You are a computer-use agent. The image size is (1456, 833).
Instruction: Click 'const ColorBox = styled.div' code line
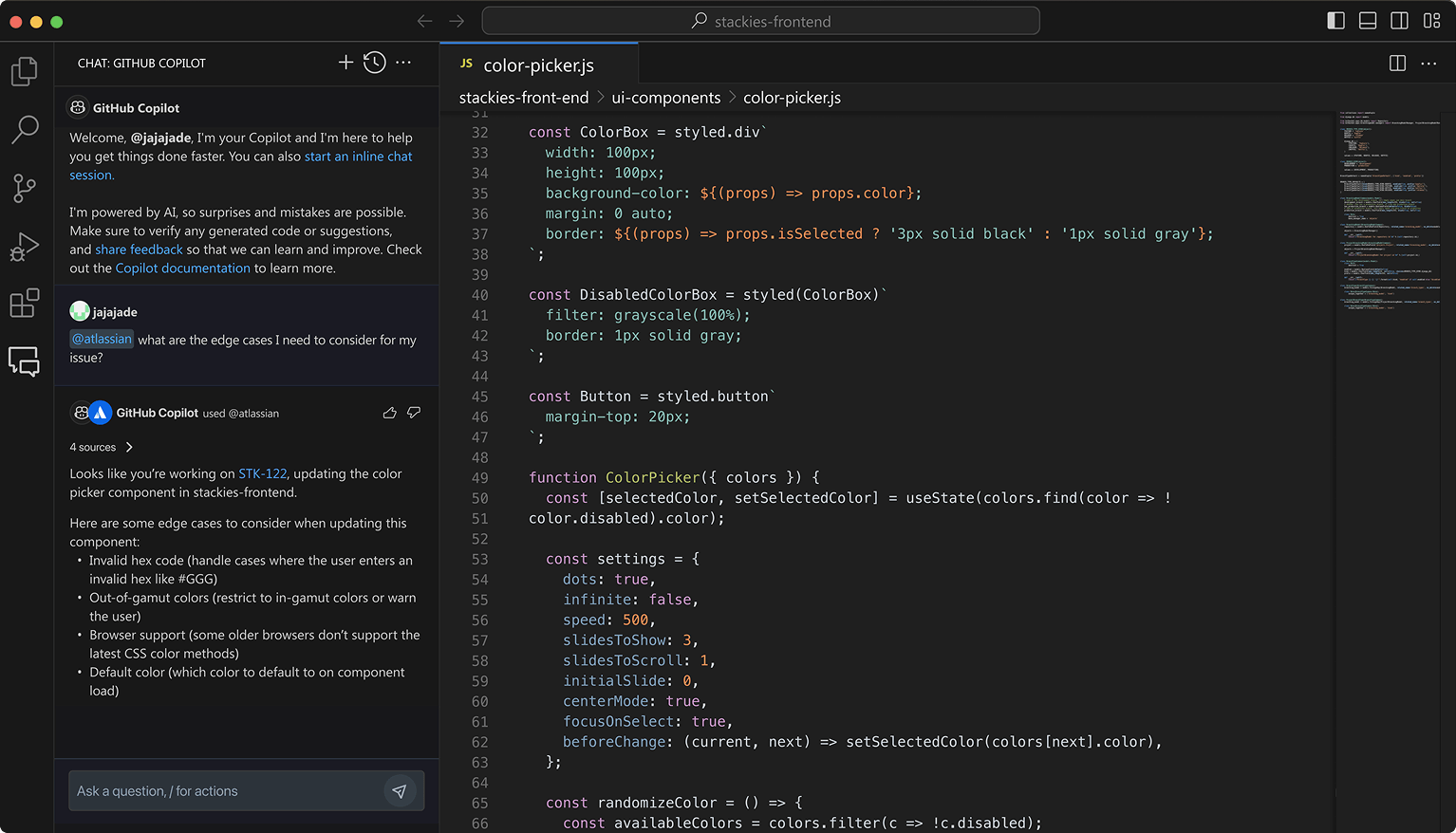click(648, 132)
